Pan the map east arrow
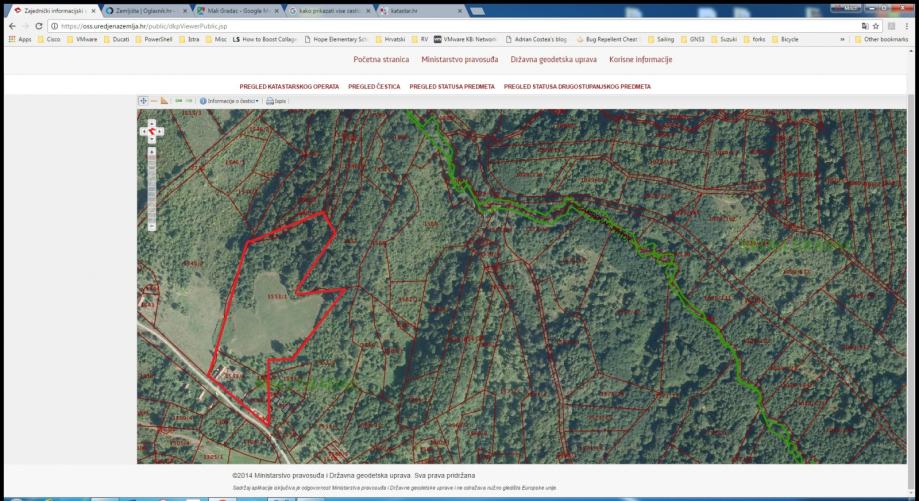919x501 pixels. [160, 132]
